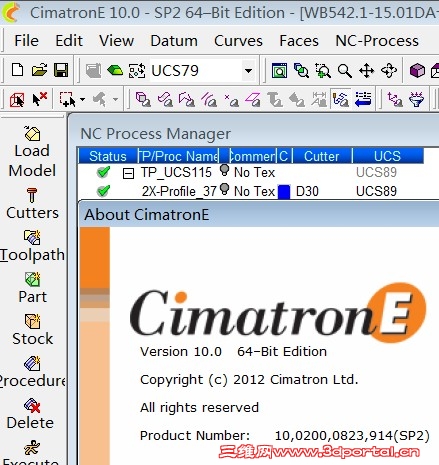This screenshot has height=465, width=439.
Task: Open the Curves menu
Action: tap(238, 41)
